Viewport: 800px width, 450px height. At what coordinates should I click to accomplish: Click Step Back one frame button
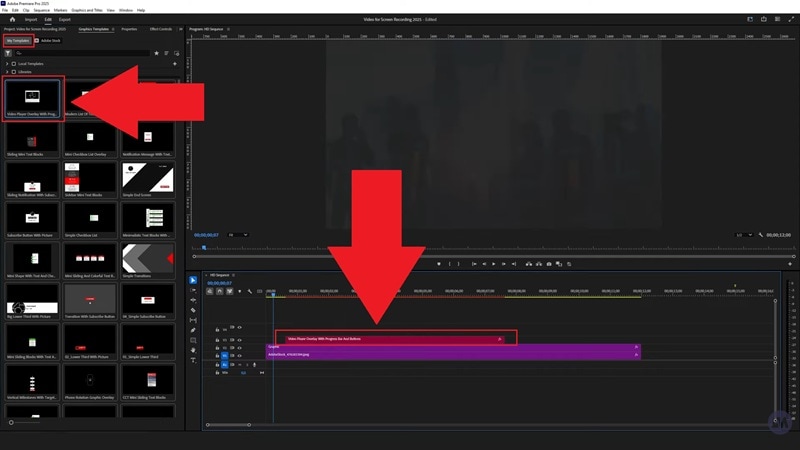pyautogui.click(x=484, y=264)
